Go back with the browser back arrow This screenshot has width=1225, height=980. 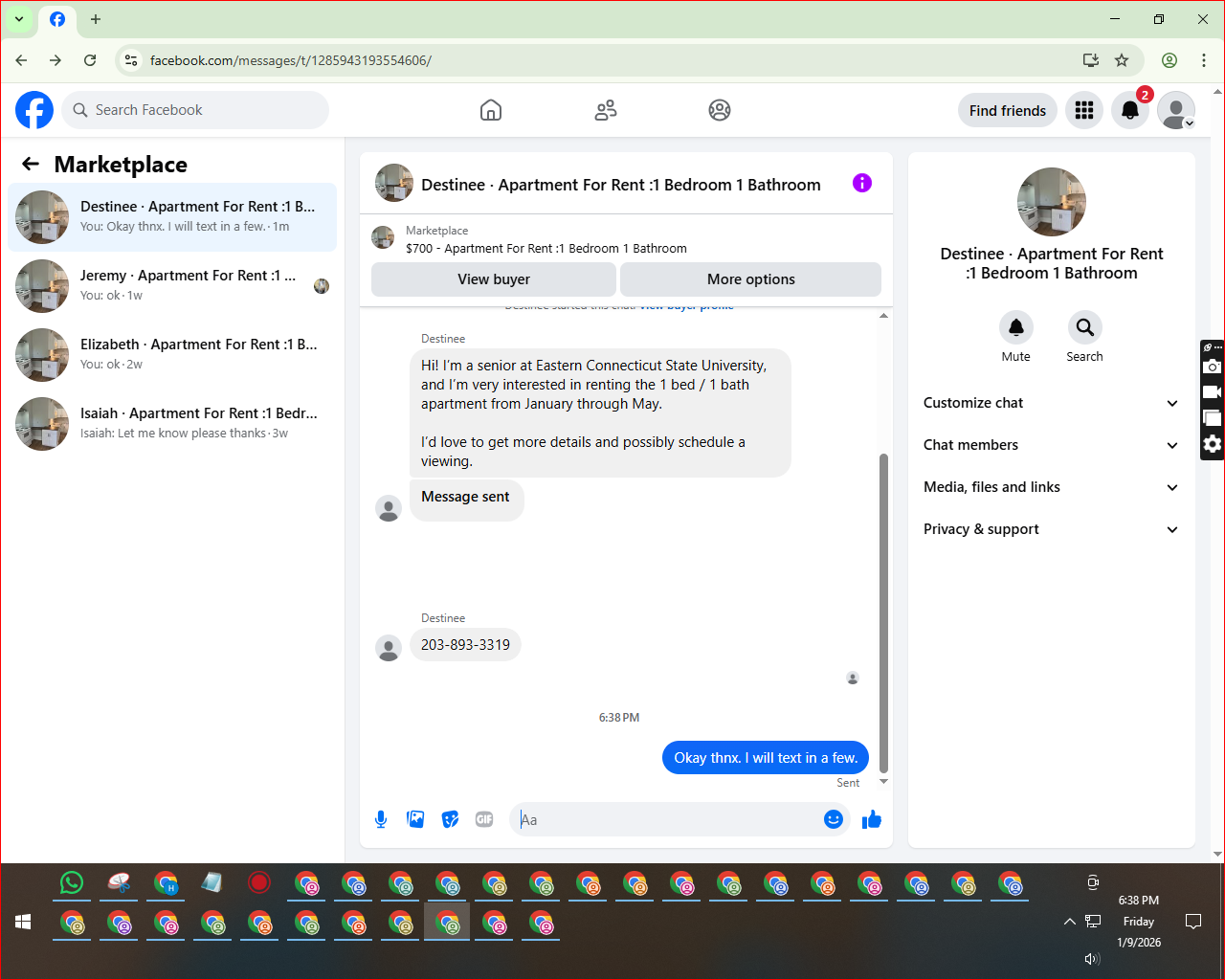click(21, 60)
